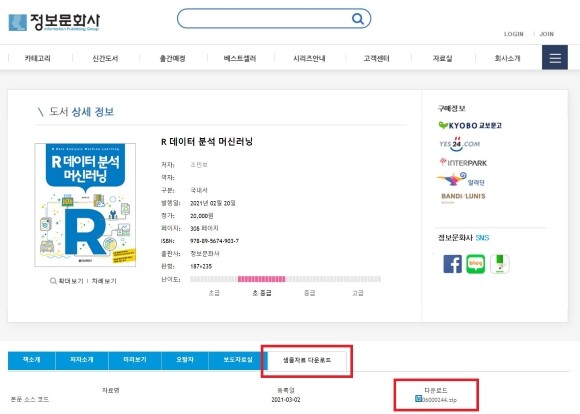Click the LOGIN link
This screenshot has width=580, height=414.
pos(514,34)
